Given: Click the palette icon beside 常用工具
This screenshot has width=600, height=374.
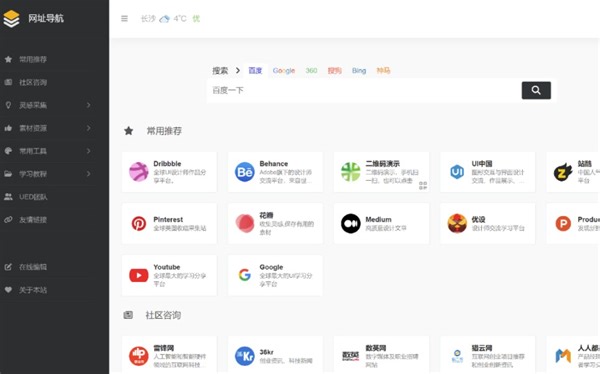Looking at the screenshot, I should (8, 151).
